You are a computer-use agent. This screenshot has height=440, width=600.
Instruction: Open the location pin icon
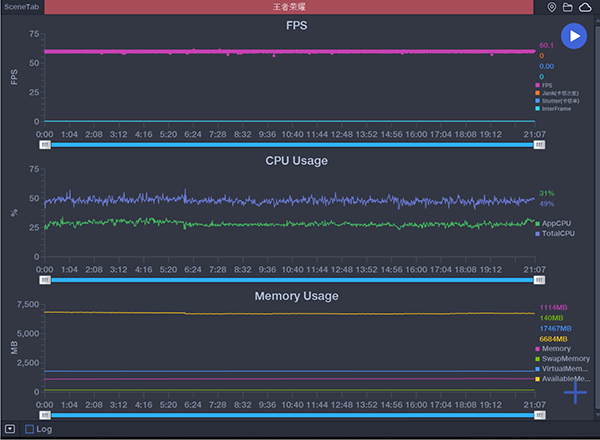[x=552, y=7]
